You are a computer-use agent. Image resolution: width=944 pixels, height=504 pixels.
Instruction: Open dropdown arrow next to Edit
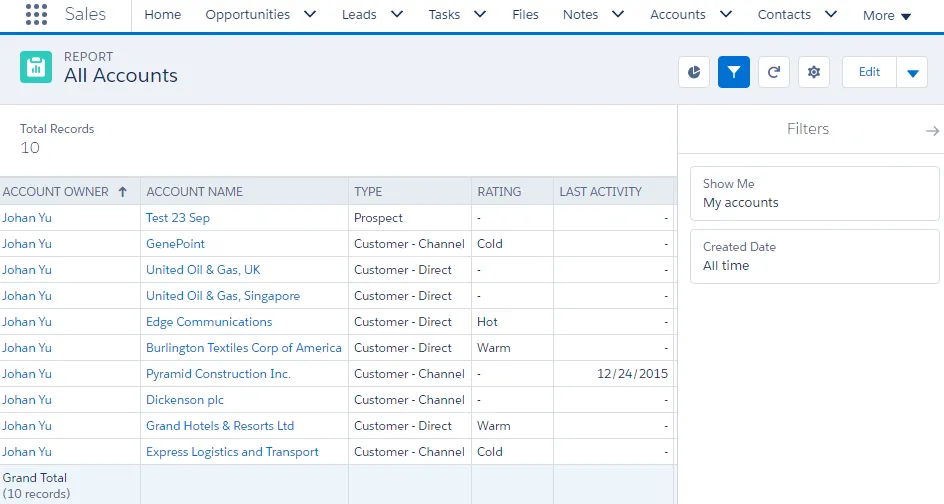(912, 72)
